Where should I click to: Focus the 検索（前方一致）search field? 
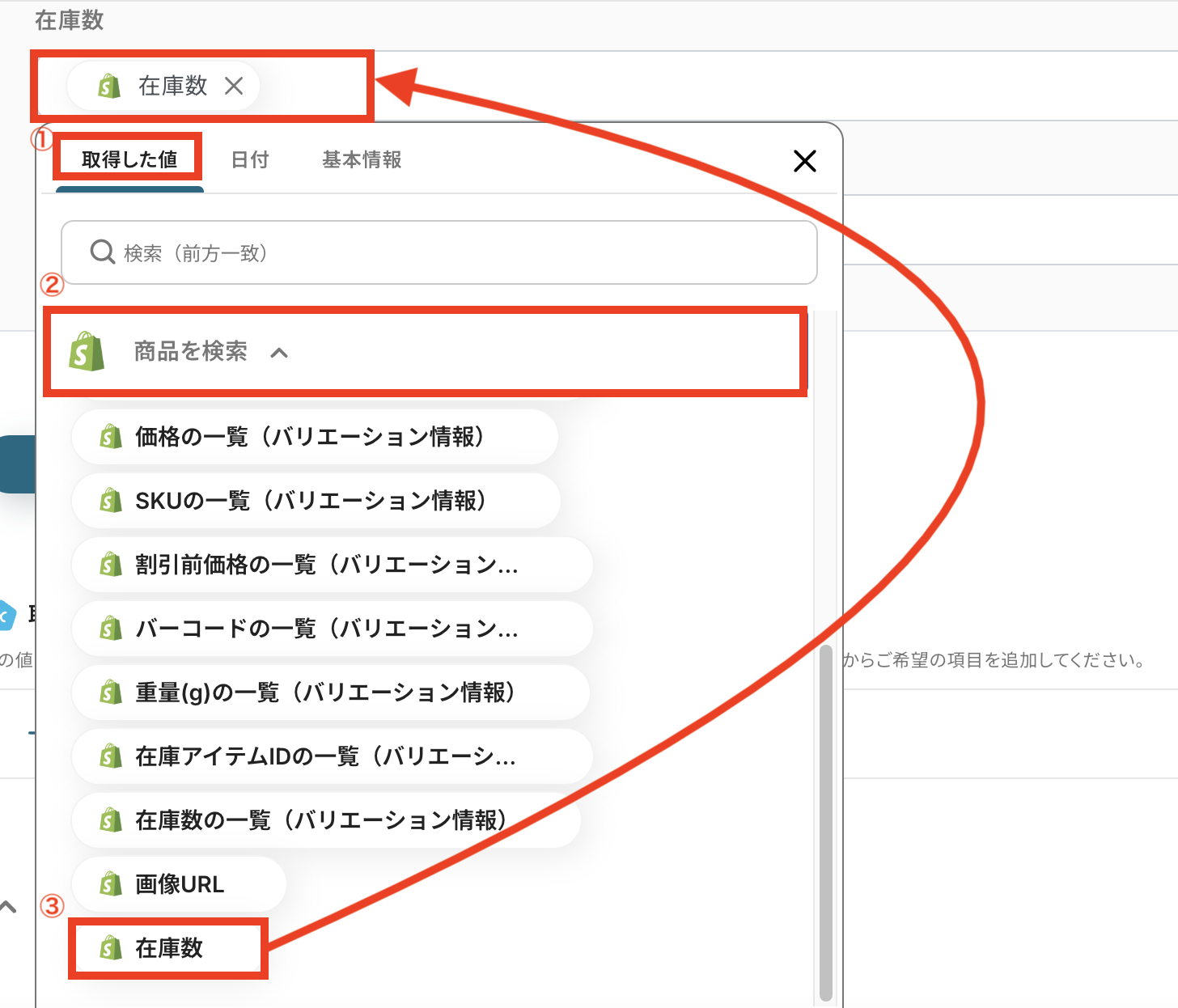[453, 252]
